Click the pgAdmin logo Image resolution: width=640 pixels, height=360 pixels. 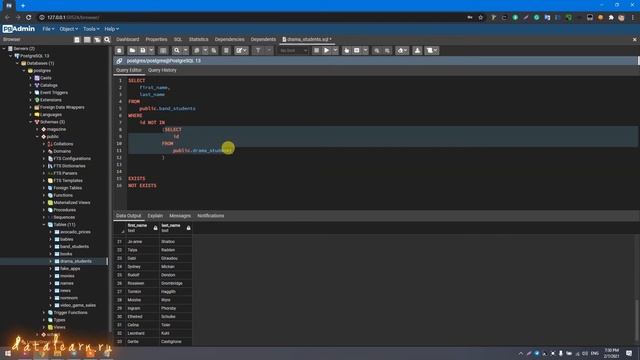19,29
